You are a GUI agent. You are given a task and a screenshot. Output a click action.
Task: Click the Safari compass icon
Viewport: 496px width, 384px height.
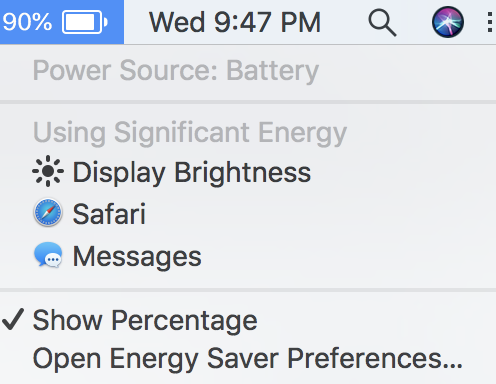[x=48, y=213]
